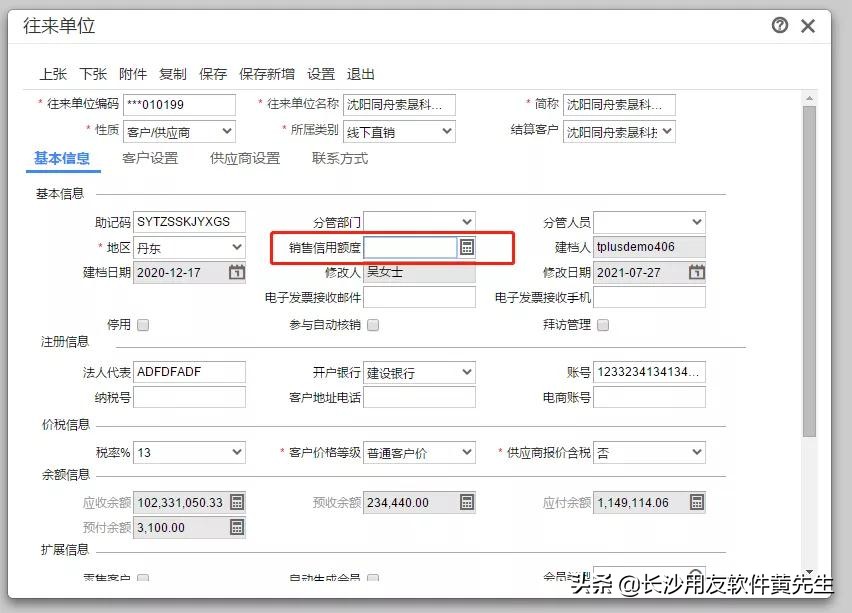Click the 纳税号 input field
This screenshot has width=852, height=613.
(189, 397)
